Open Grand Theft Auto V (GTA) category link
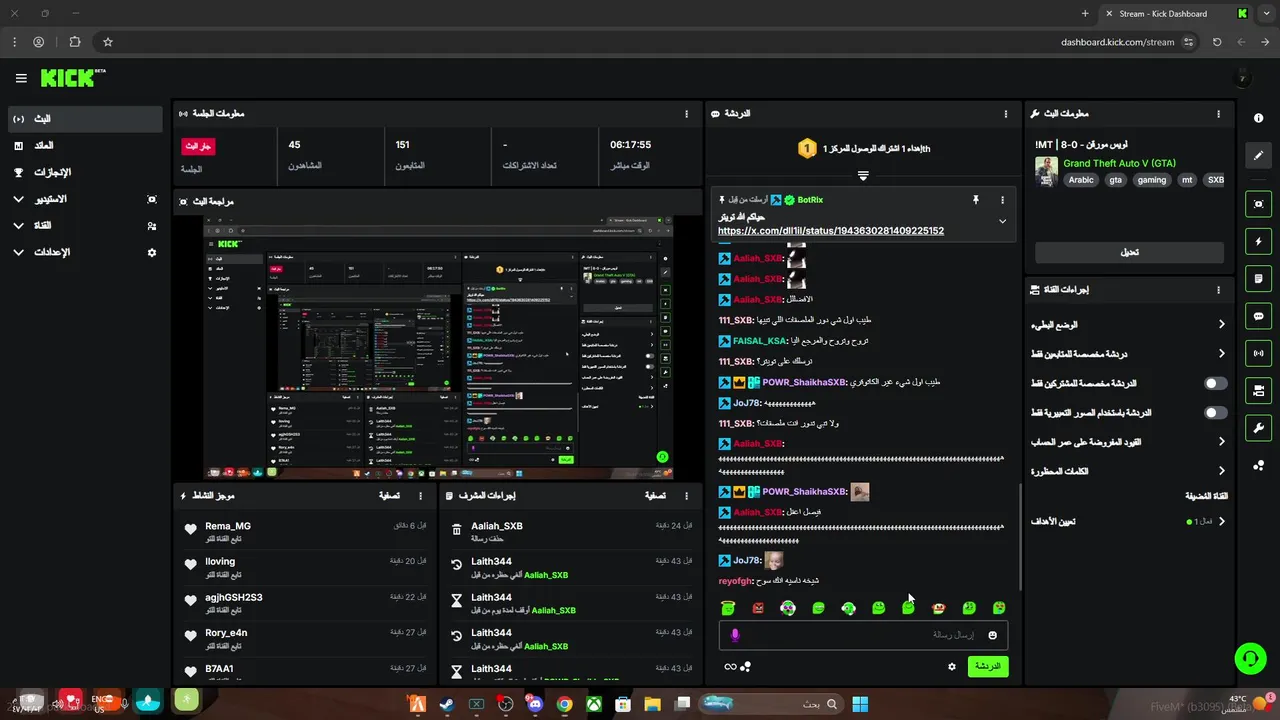1280x720 pixels. coord(1119,163)
